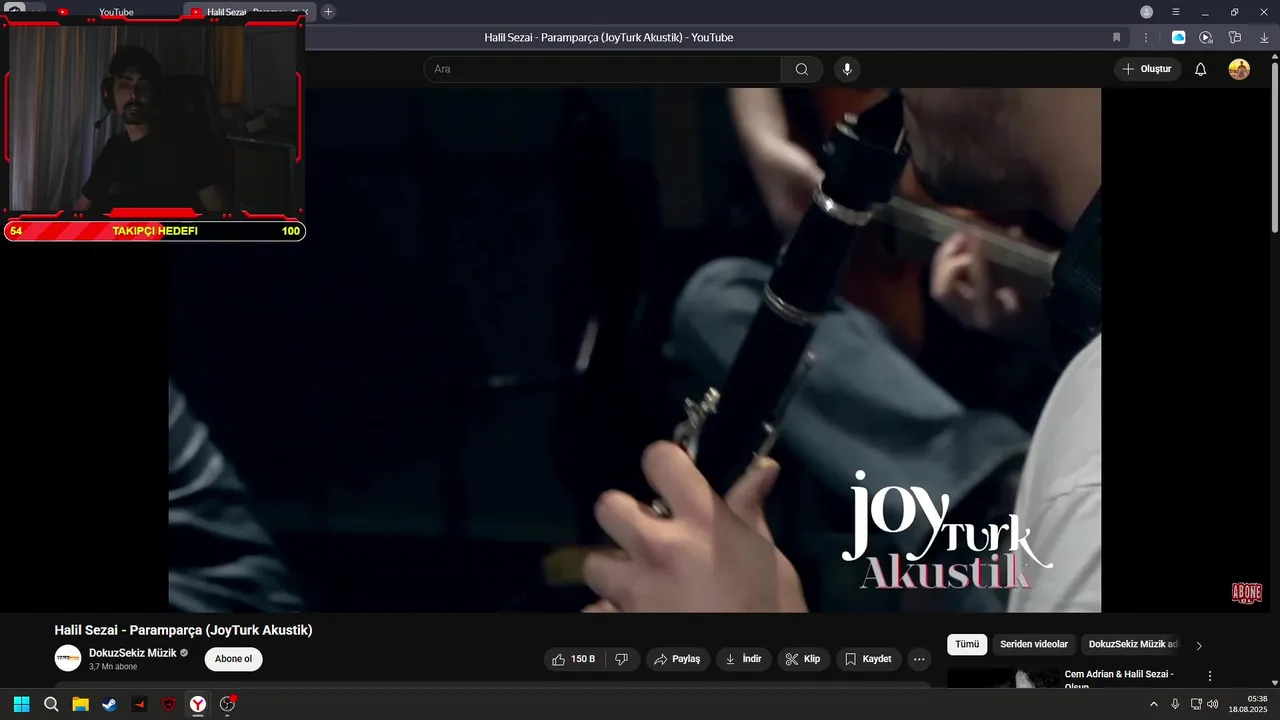The image size is (1280, 720).
Task: Start voice search with the microphone icon
Action: [x=847, y=69]
